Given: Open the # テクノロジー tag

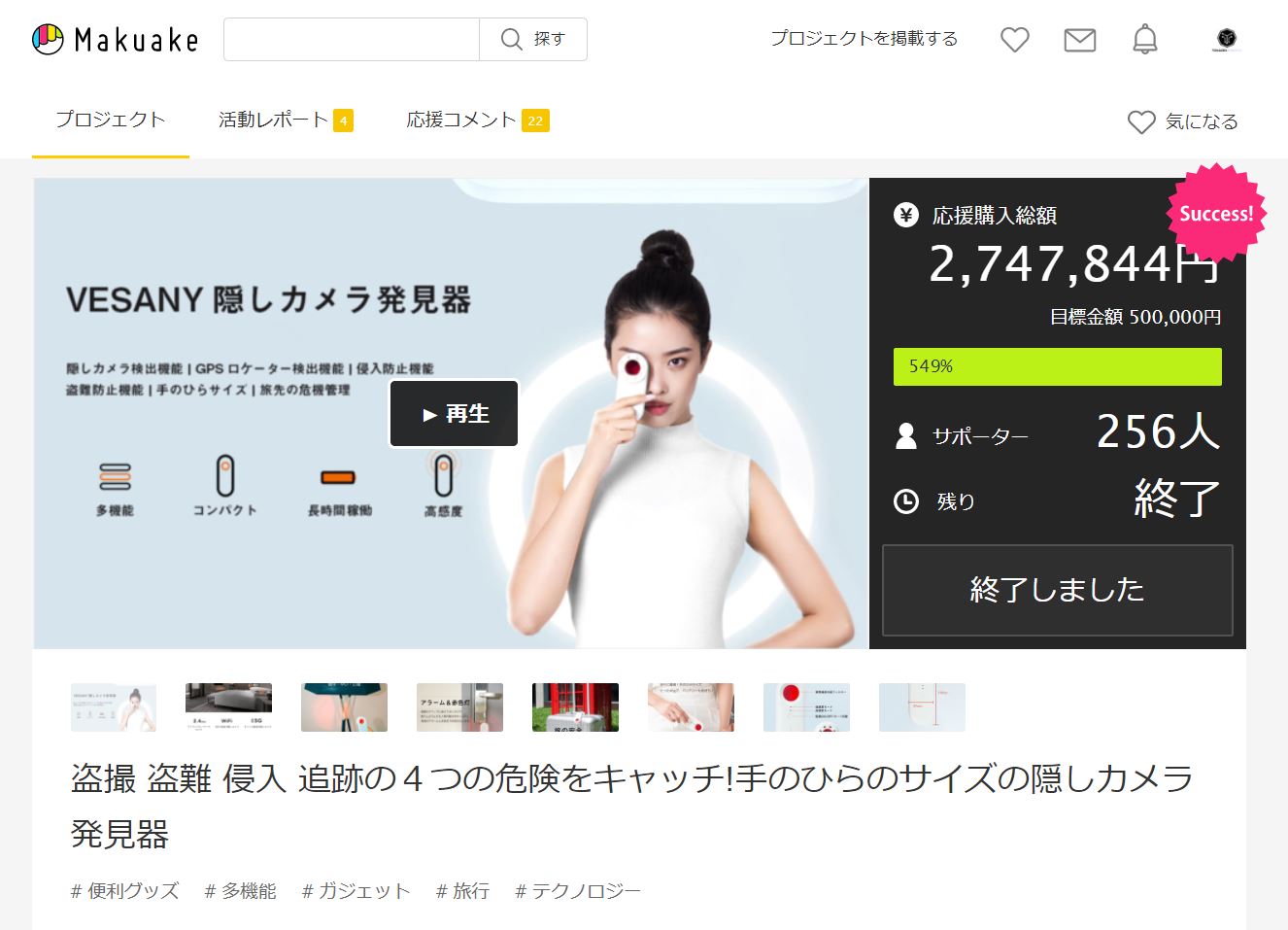Looking at the screenshot, I should (x=578, y=891).
